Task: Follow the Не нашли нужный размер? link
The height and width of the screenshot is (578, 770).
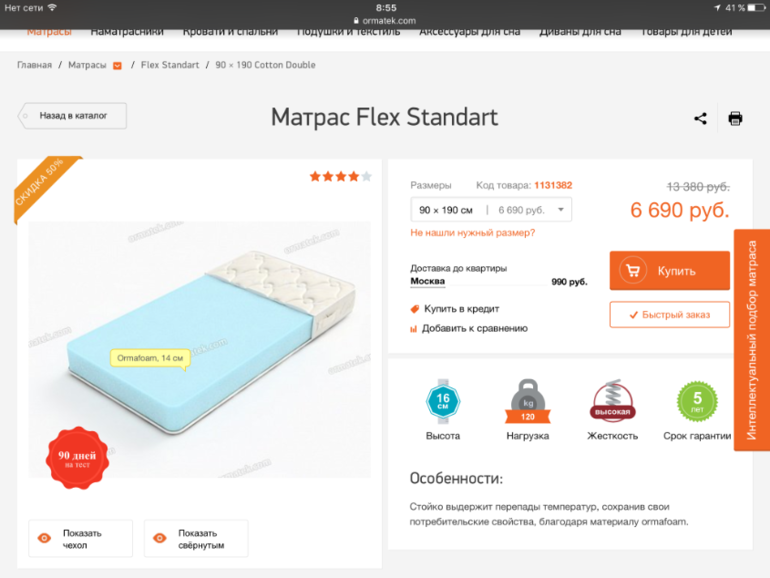Action: (472, 233)
